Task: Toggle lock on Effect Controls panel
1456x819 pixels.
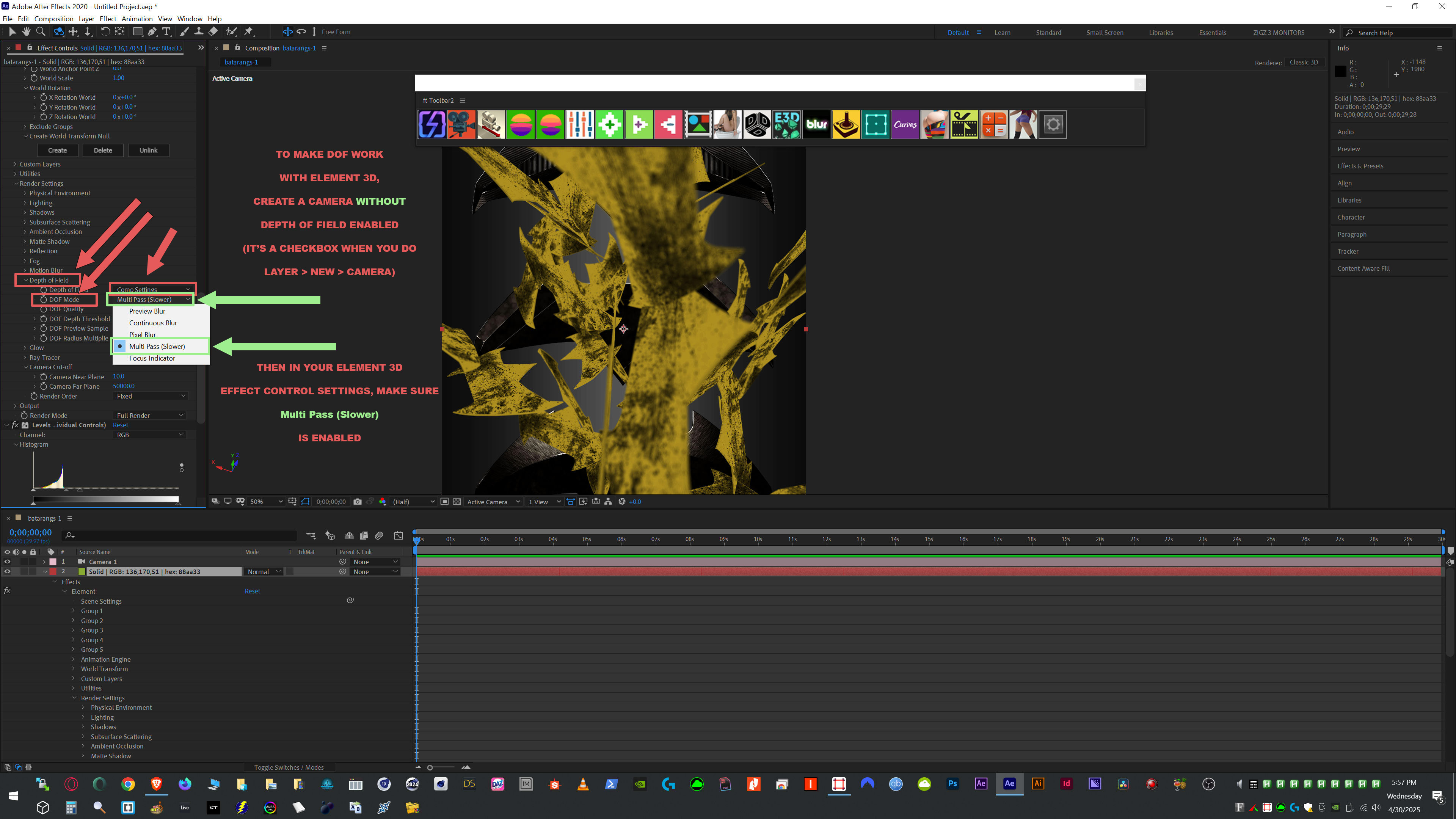Action: 30,47
